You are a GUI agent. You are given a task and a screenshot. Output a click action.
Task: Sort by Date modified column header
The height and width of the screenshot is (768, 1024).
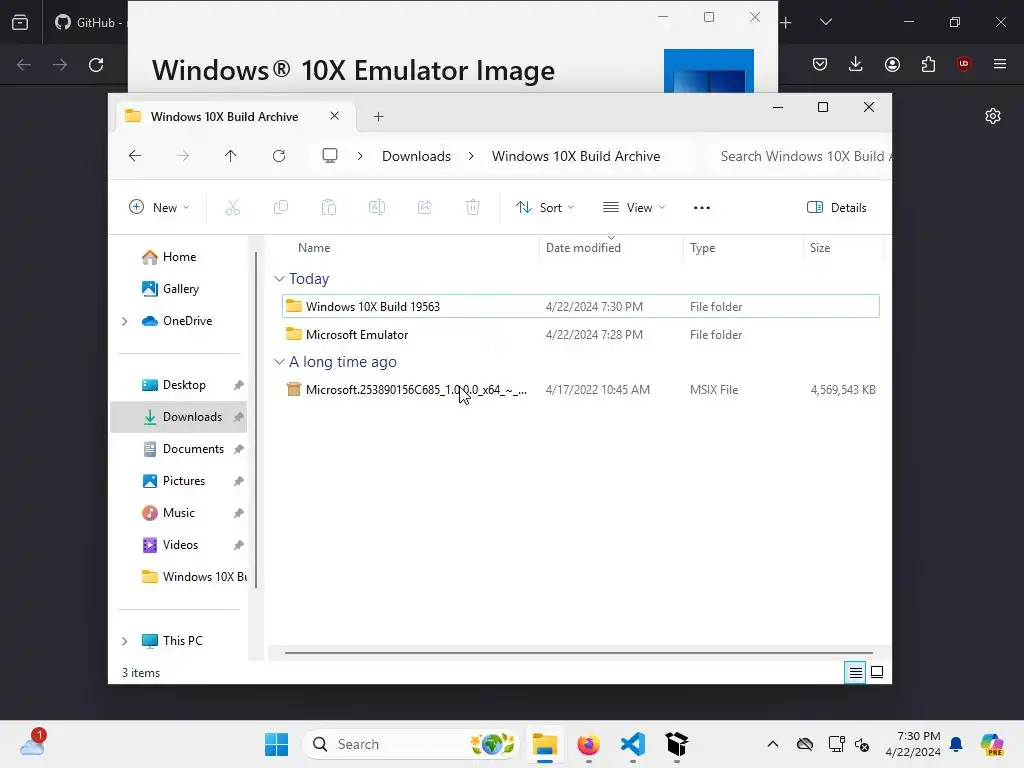click(x=583, y=248)
